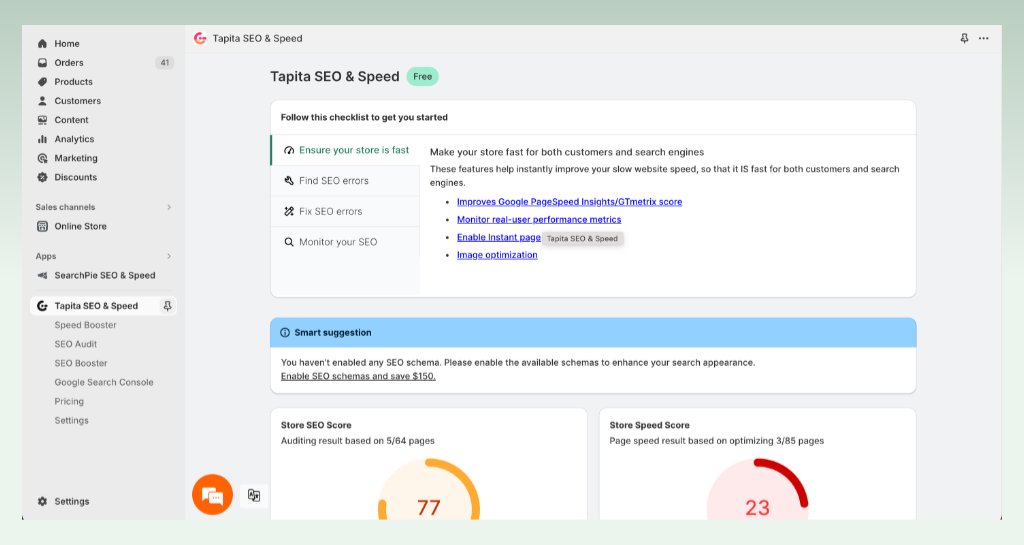
Task: Click the Orders count badge 41
Action: point(165,63)
